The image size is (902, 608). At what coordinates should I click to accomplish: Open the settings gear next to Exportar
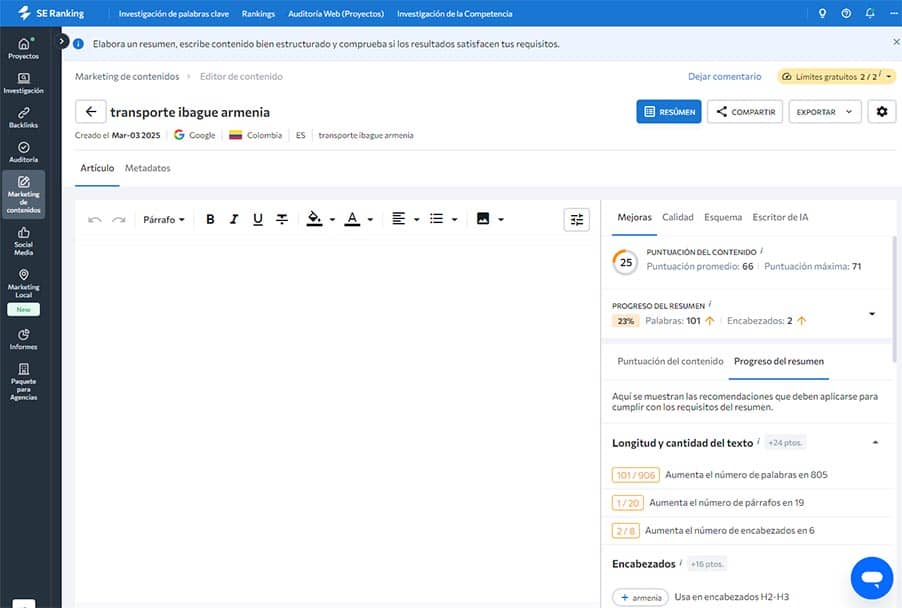point(881,112)
